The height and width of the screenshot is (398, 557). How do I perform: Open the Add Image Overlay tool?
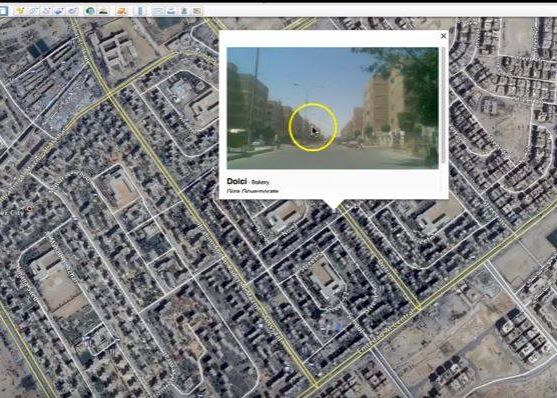click(x=59, y=11)
